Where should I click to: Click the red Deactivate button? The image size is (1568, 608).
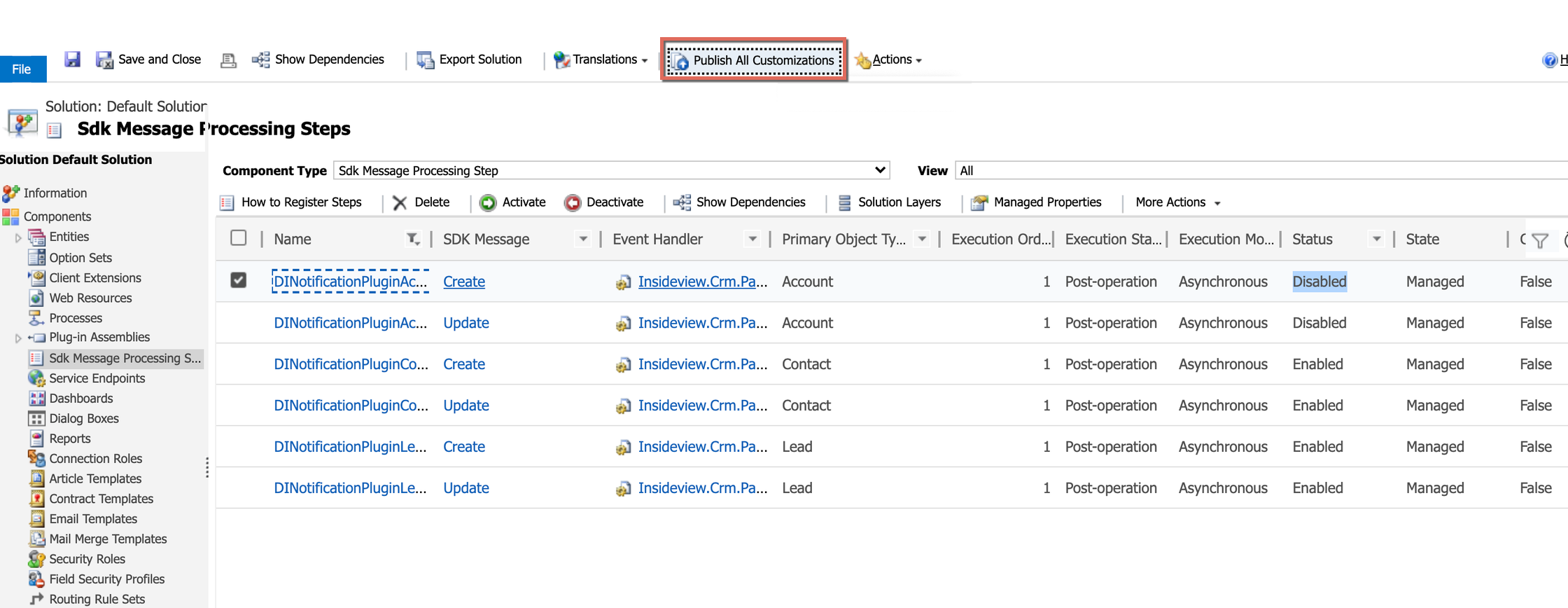[x=603, y=202]
